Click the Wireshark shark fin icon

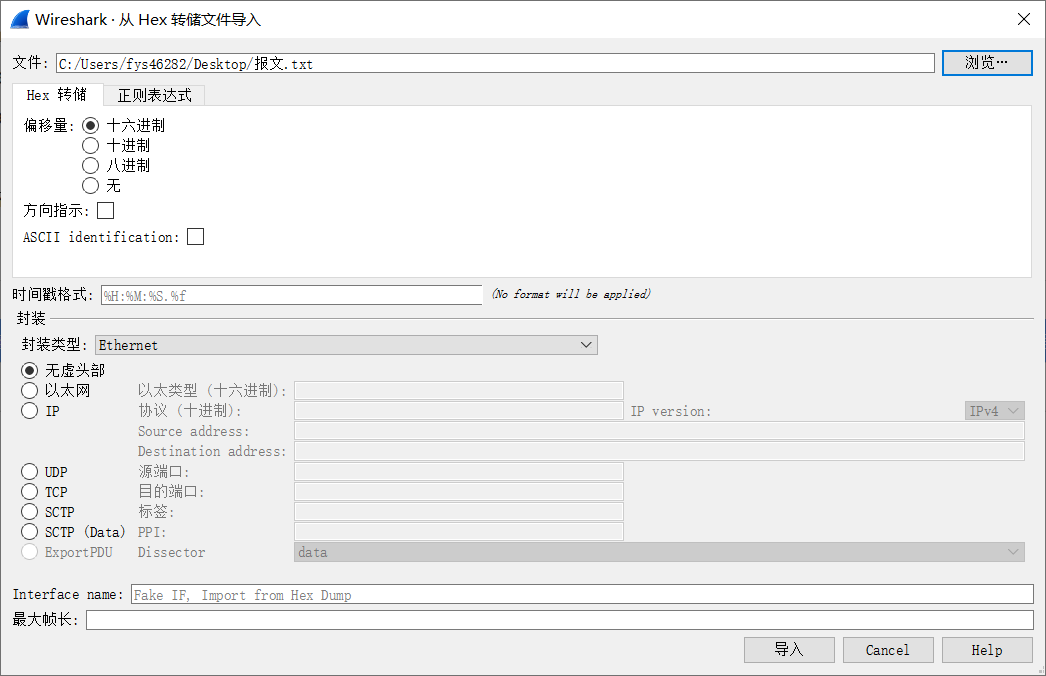coord(20,19)
